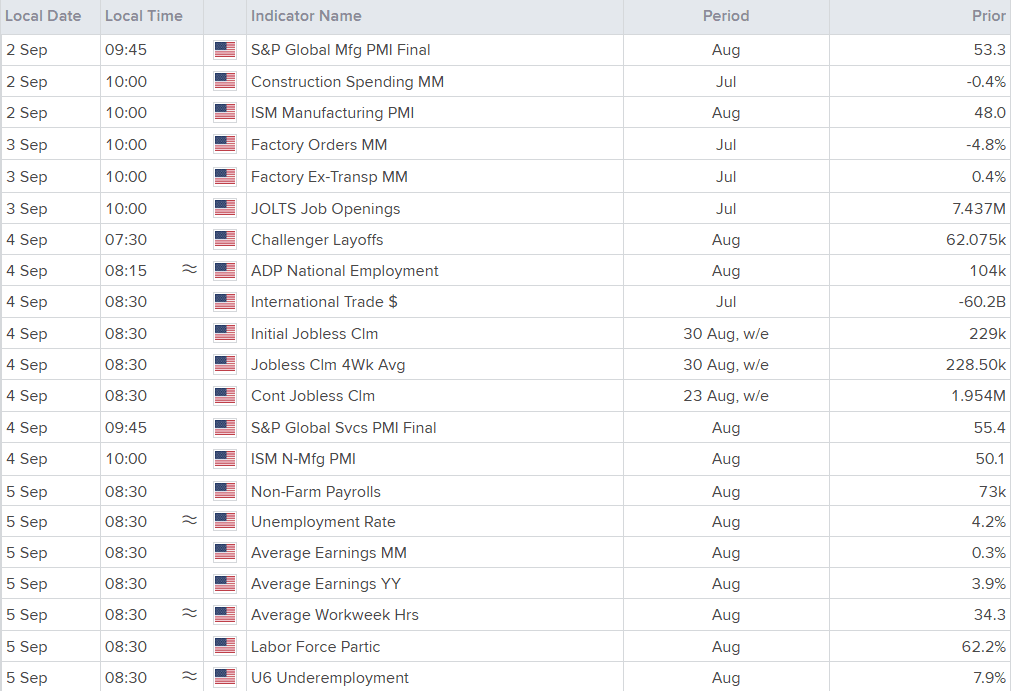Click the approximate-time icon beside Unemployment Rate
This screenshot has width=1012, height=691.
[x=189, y=521]
